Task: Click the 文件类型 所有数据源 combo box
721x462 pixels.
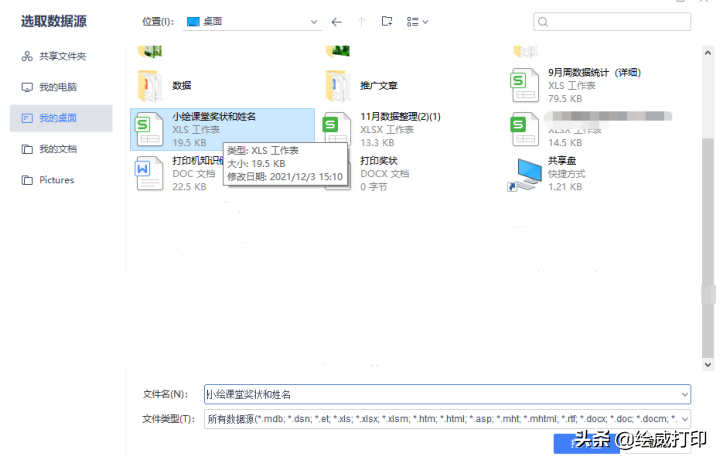Action: pos(447,419)
